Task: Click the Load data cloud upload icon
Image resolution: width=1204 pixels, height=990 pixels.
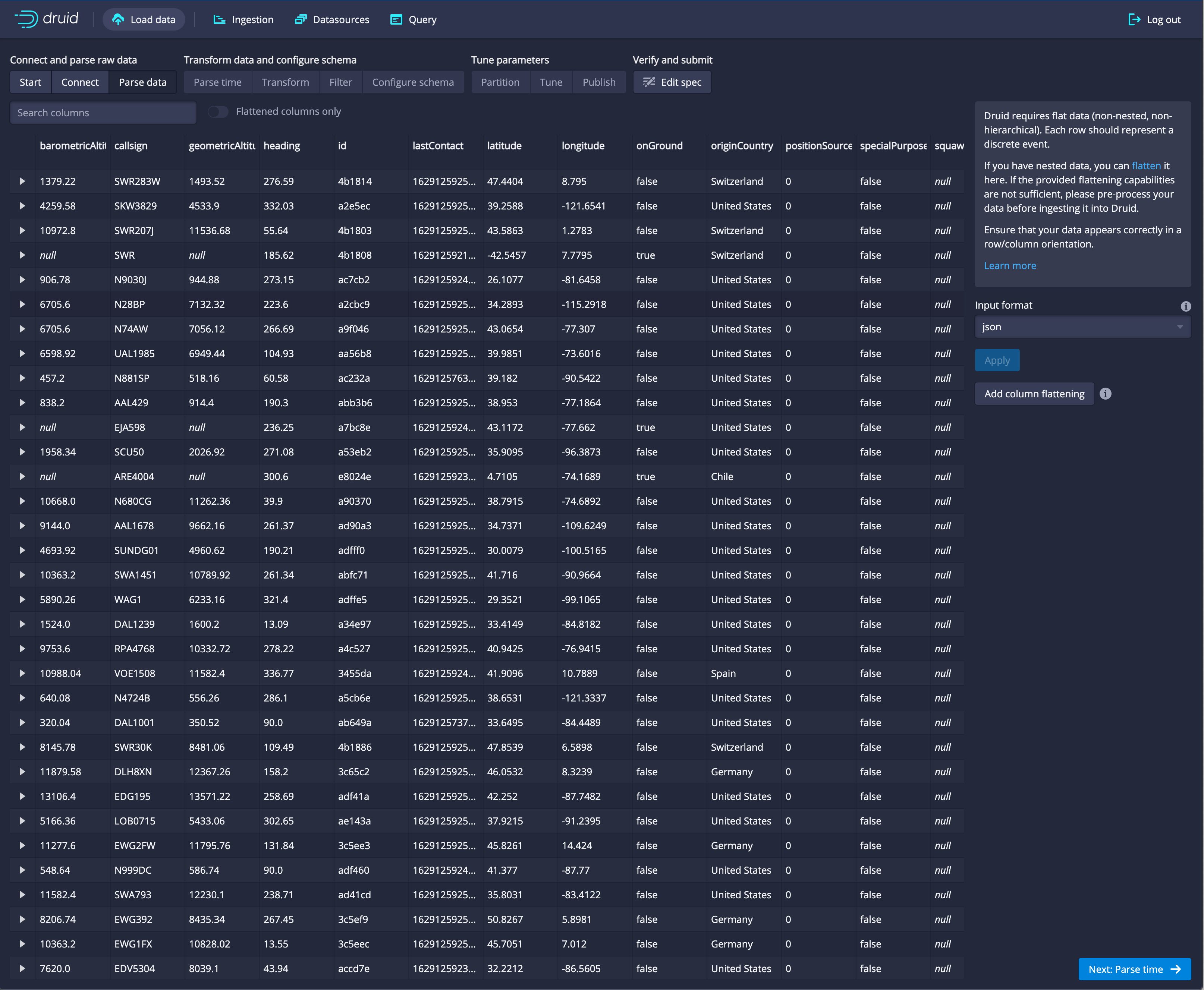Action: click(x=118, y=19)
